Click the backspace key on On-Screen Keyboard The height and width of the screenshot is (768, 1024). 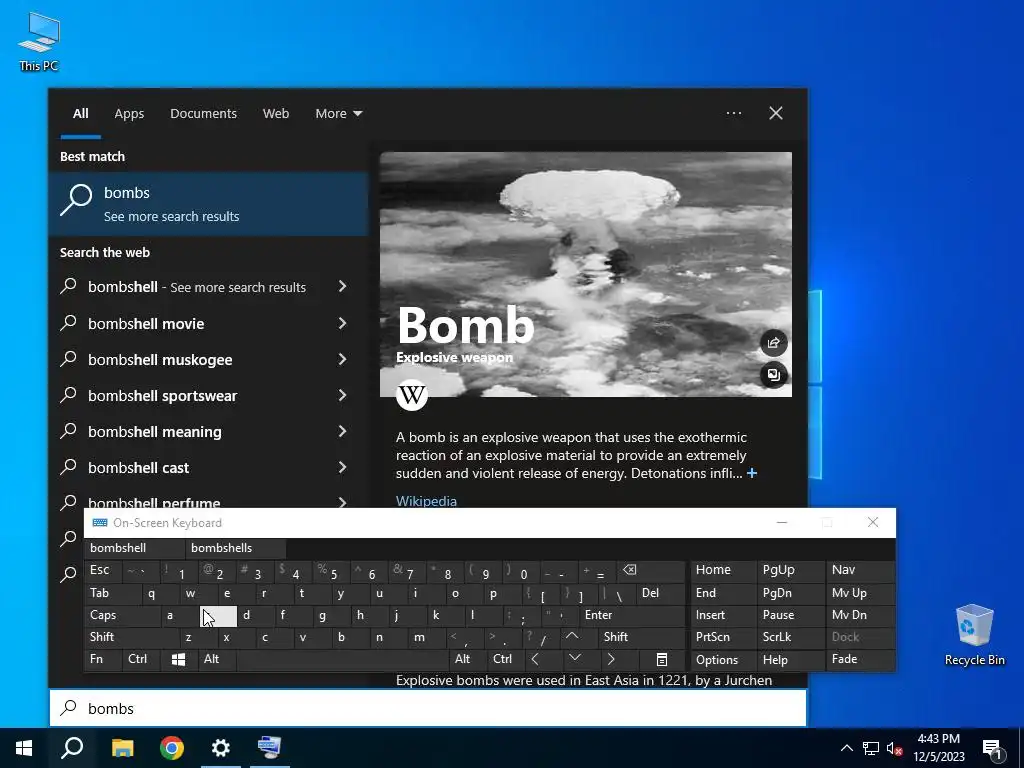pos(650,571)
